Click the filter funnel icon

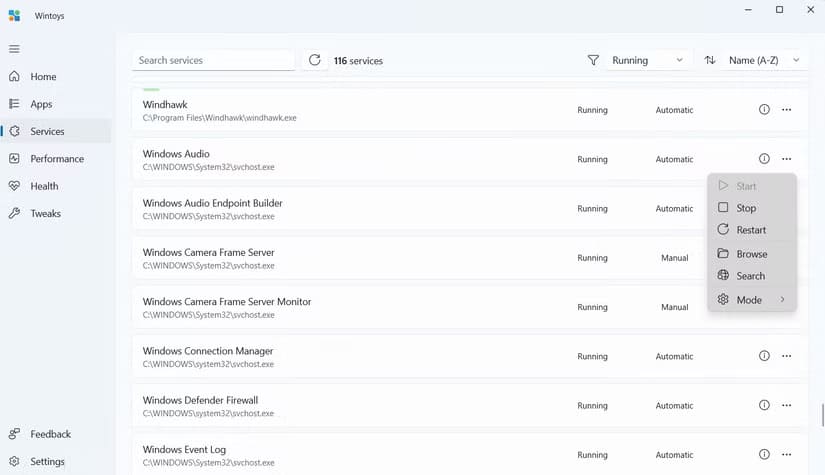593,60
